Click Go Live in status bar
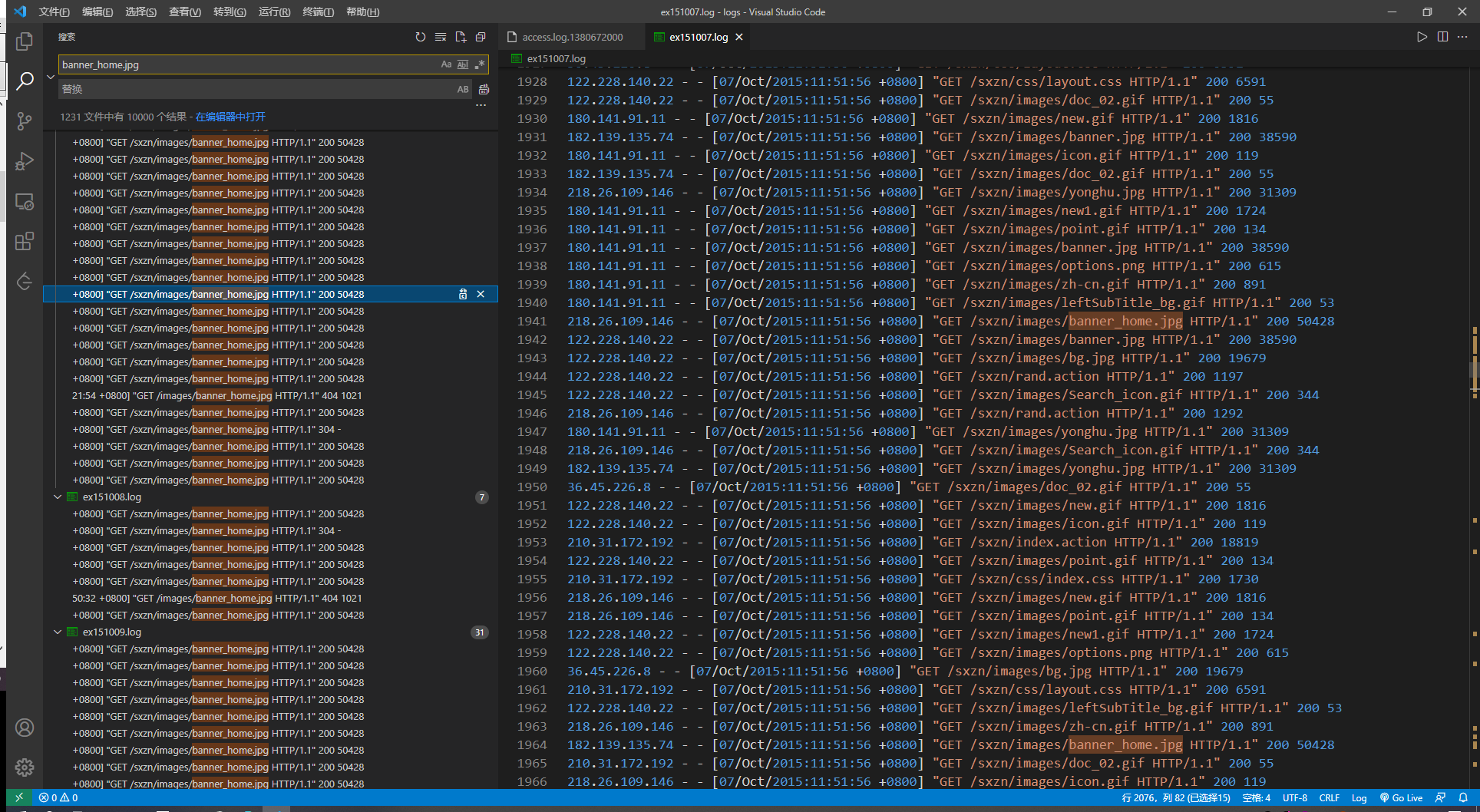This screenshot has height=812, width=1480. click(1402, 797)
